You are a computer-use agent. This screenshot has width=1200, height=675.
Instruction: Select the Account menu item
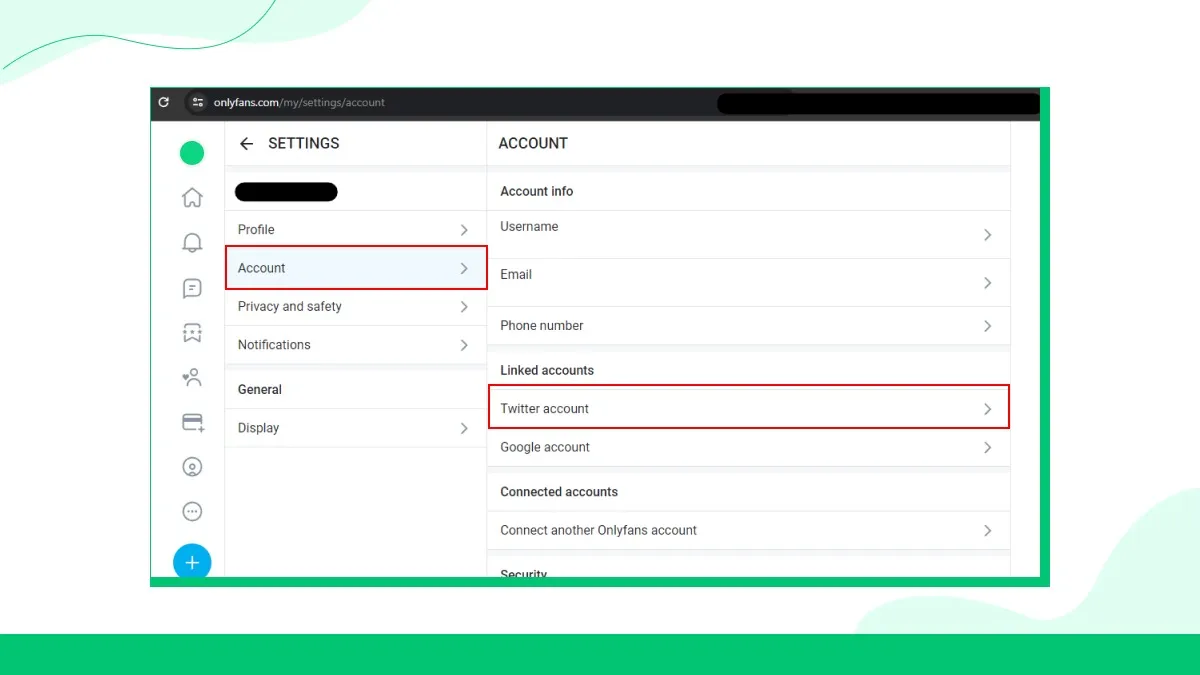click(x=355, y=268)
